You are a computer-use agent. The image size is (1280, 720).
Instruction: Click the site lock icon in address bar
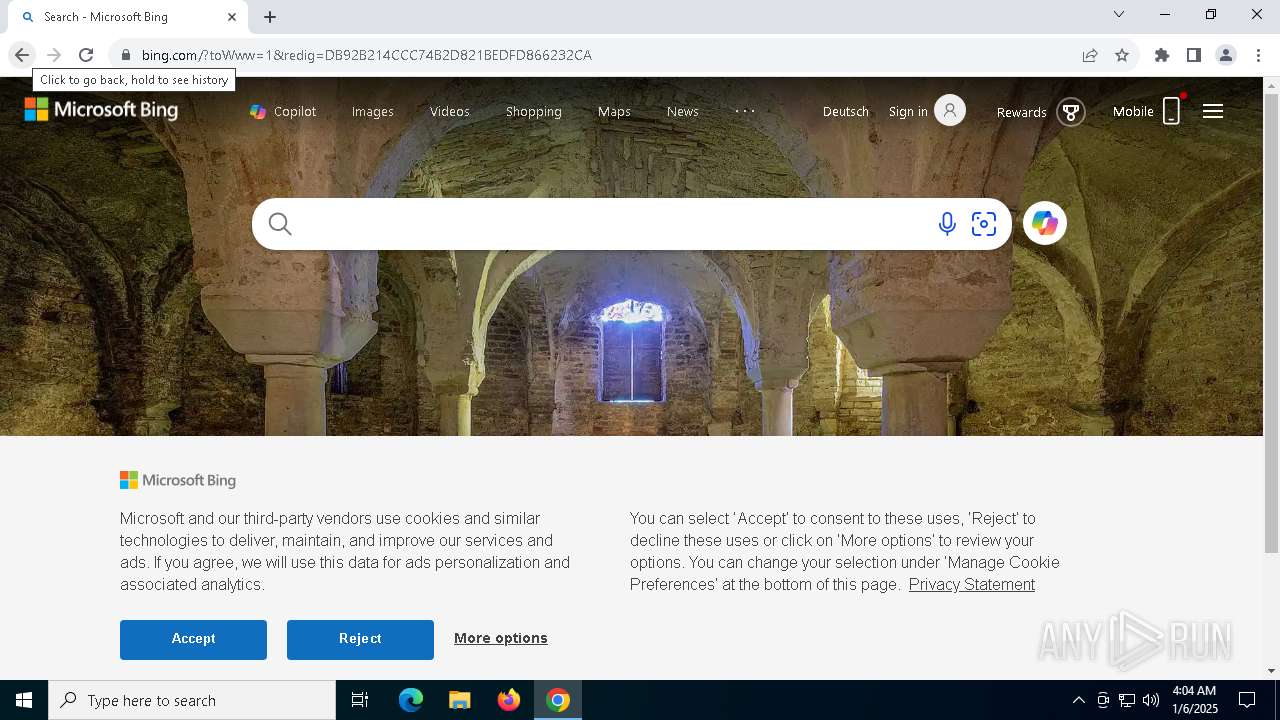pyautogui.click(x=125, y=55)
